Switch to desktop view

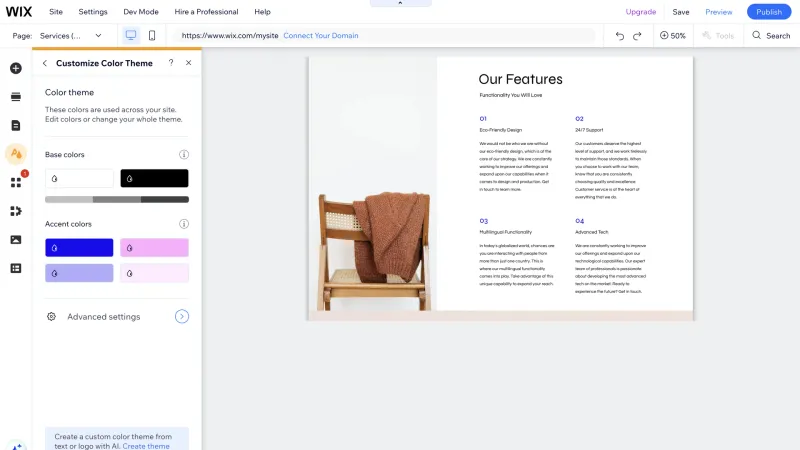point(131,35)
